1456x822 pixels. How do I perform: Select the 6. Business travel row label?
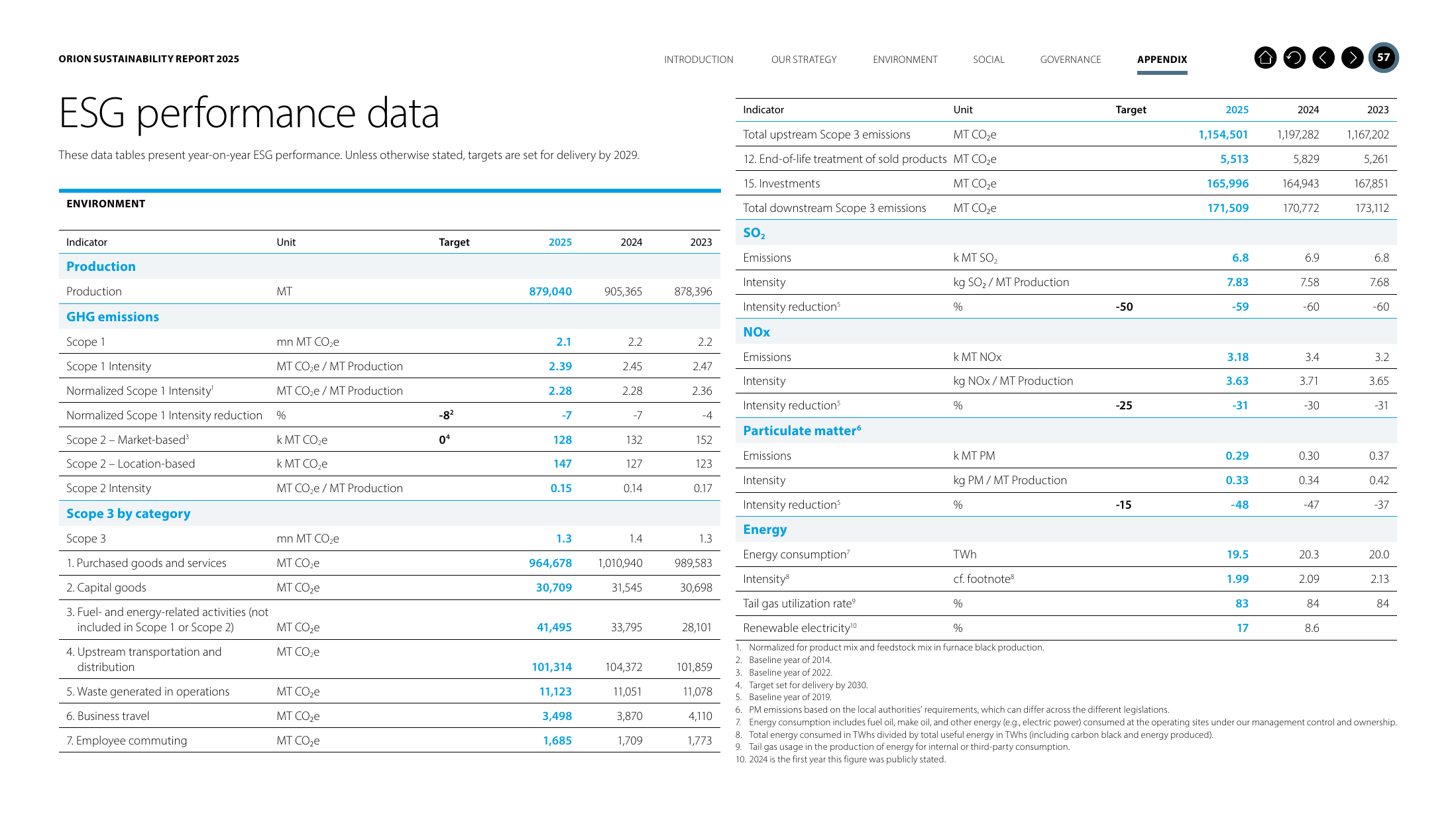[107, 716]
